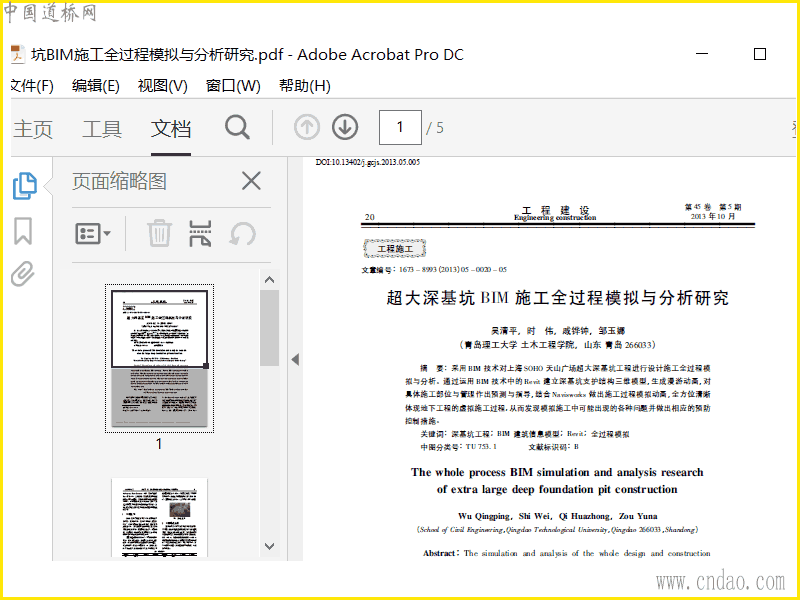
Task: Open the 视图(V) menu
Action: click(163, 86)
